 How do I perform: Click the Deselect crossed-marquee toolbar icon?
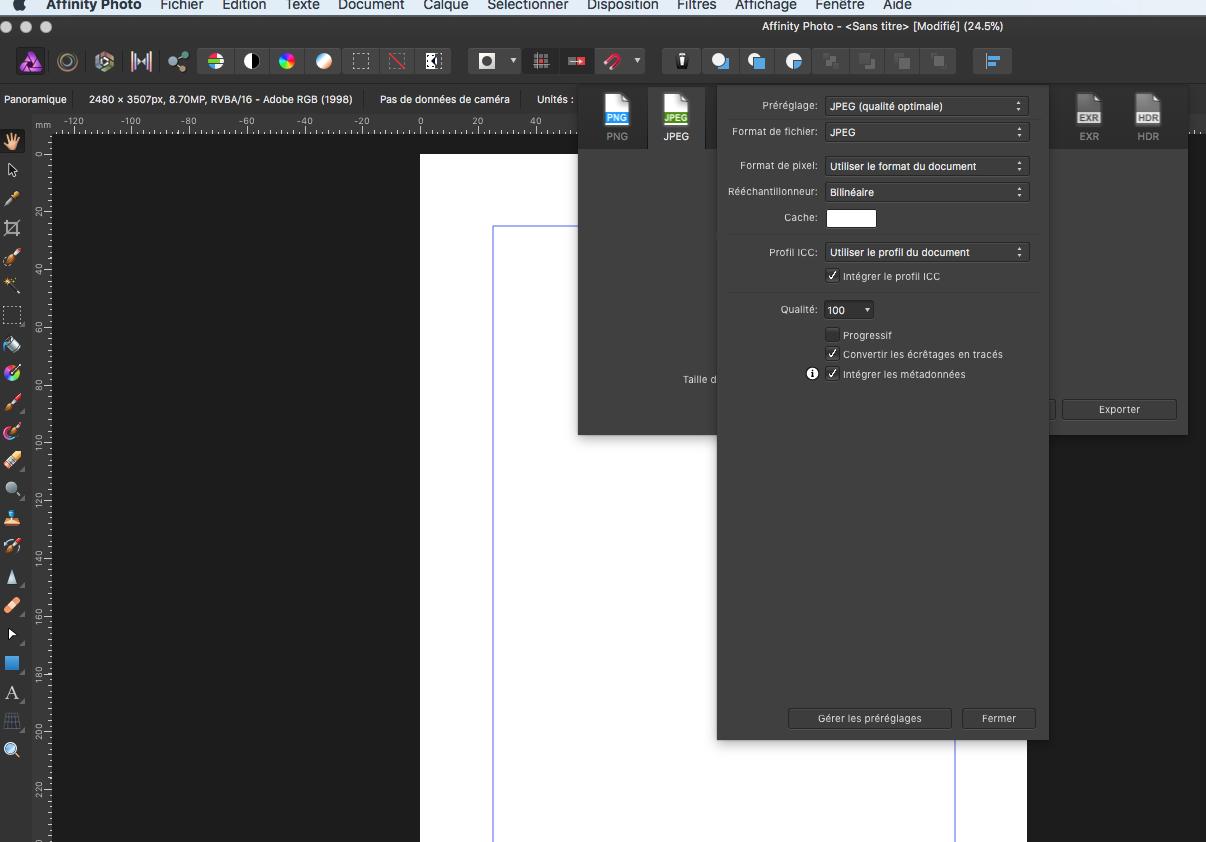click(x=397, y=61)
